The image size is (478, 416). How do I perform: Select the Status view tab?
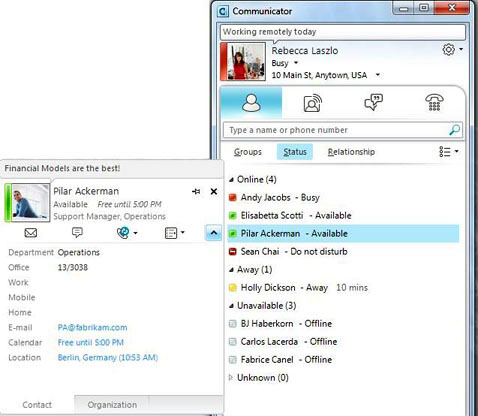pos(295,152)
